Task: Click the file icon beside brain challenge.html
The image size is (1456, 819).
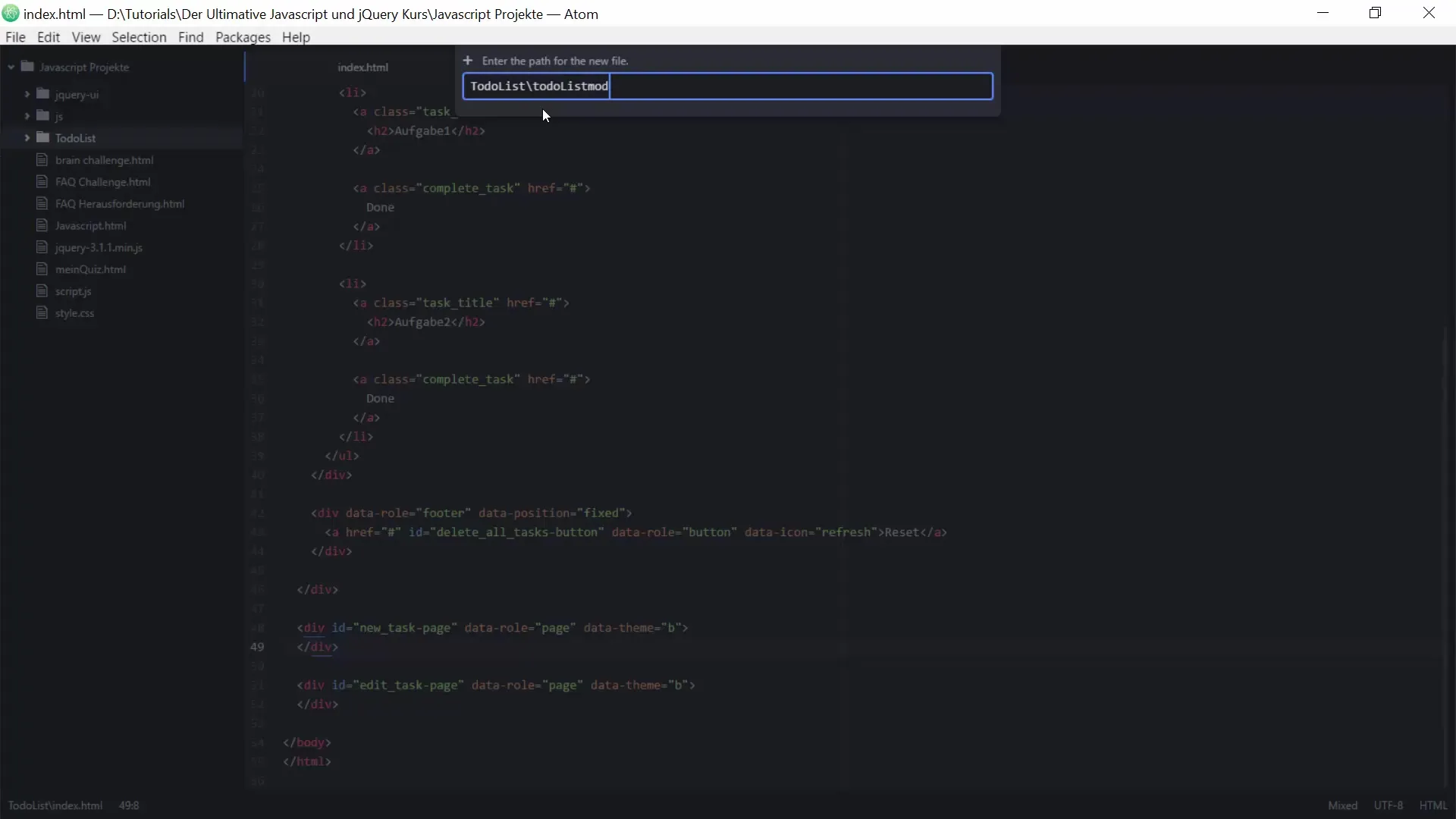Action: click(x=42, y=160)
